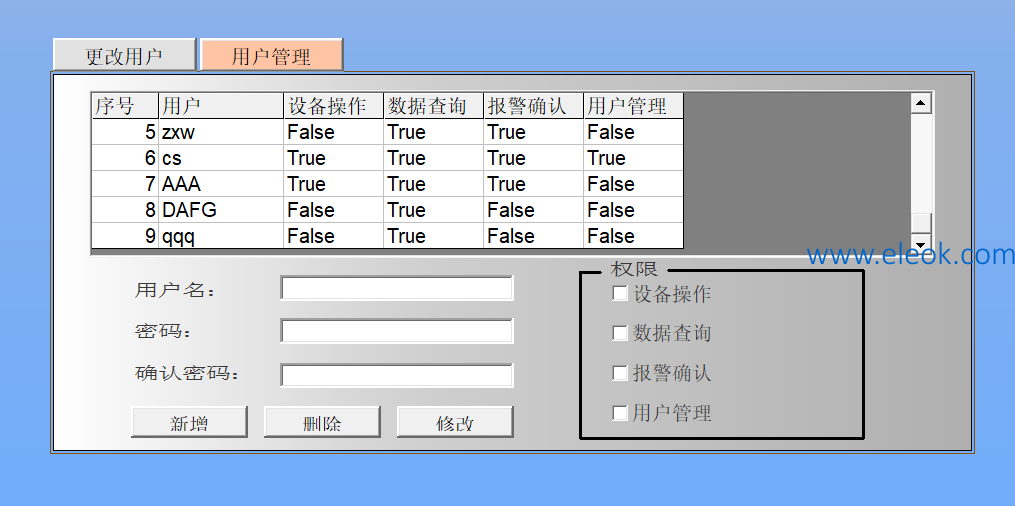Toggle the 用户管理 permission checkbox
The height and width of the screenshot is (506, 1015).
tap(619, 413)
